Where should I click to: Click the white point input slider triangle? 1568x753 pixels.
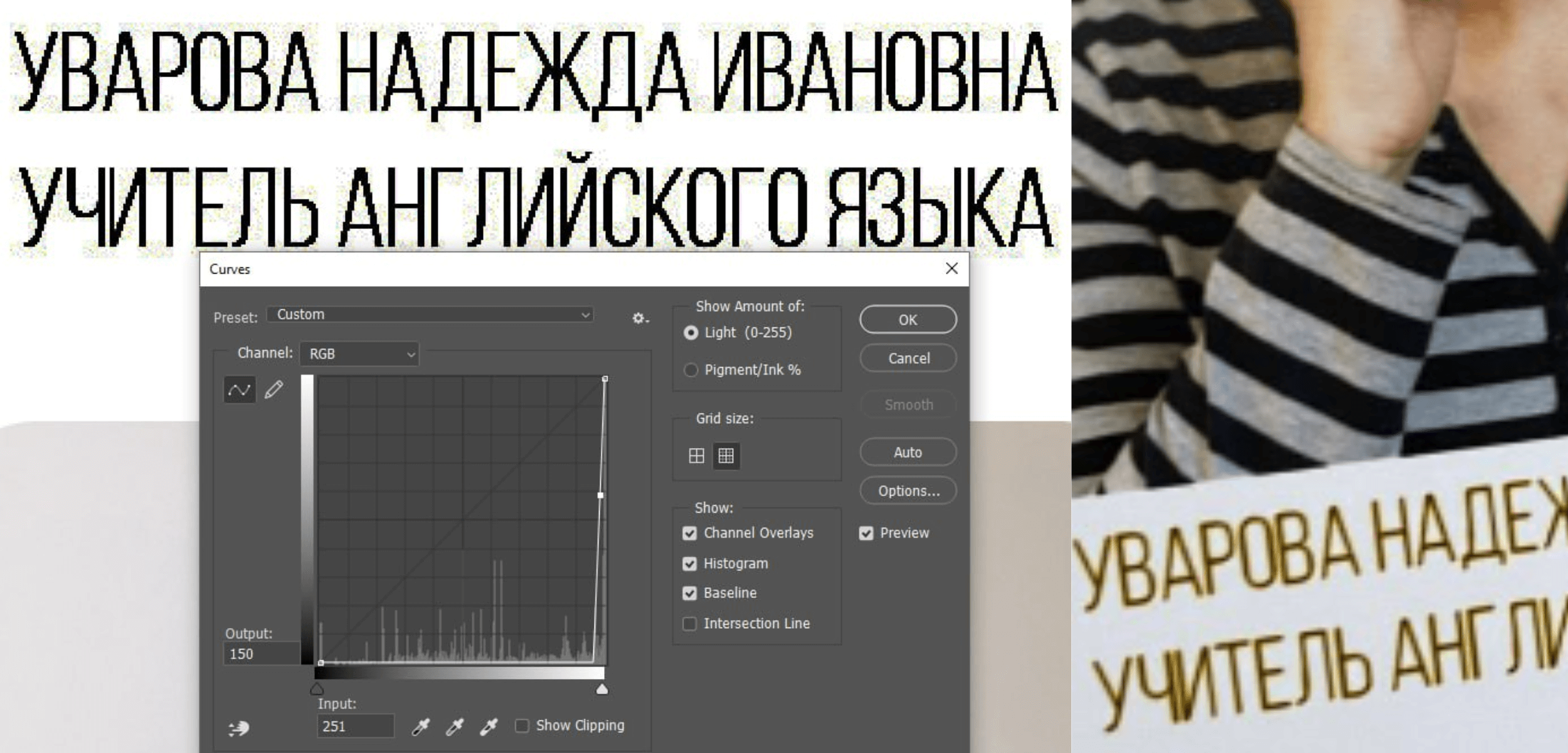[602, 690]
